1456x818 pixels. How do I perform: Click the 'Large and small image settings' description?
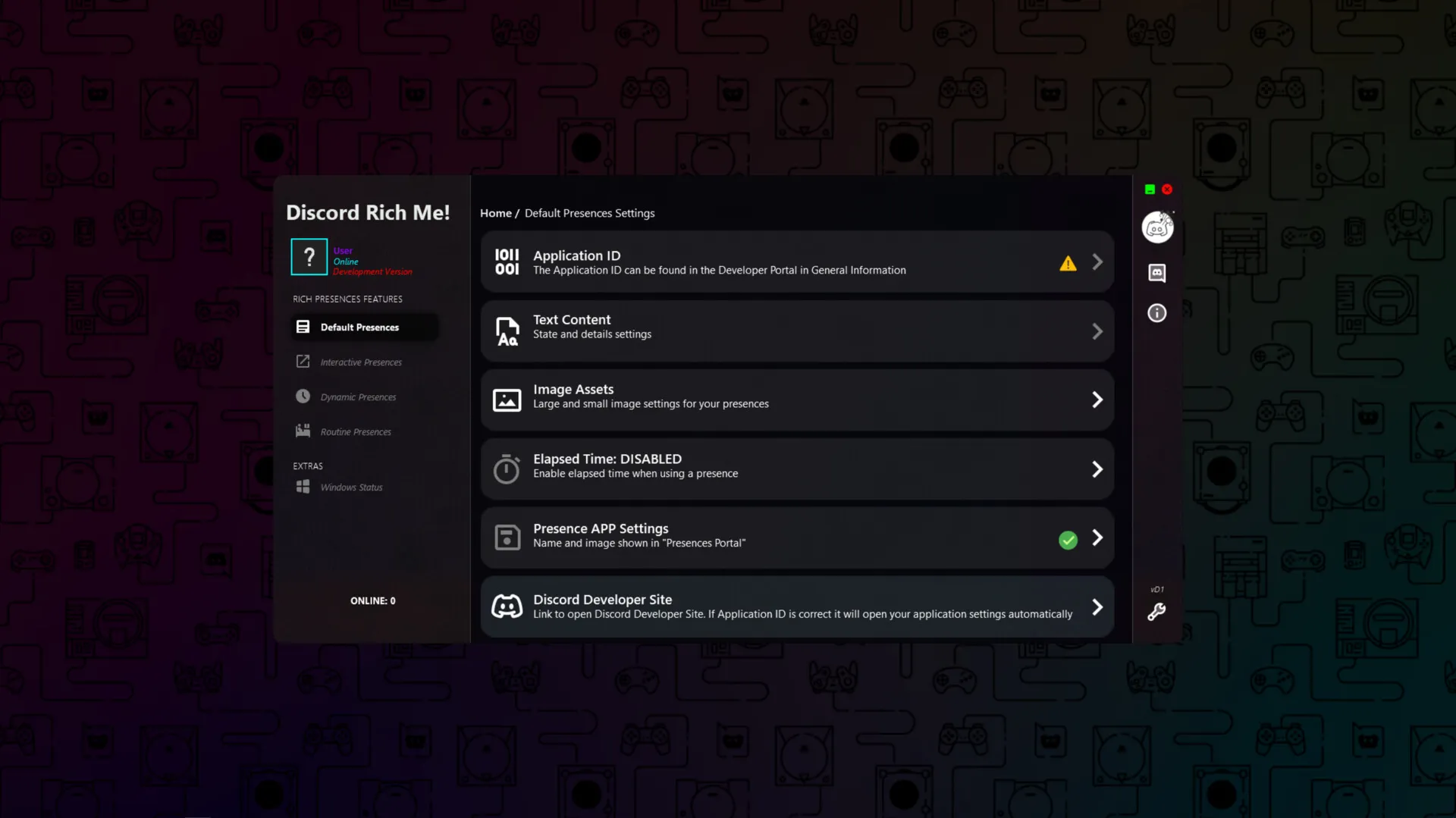651,404
